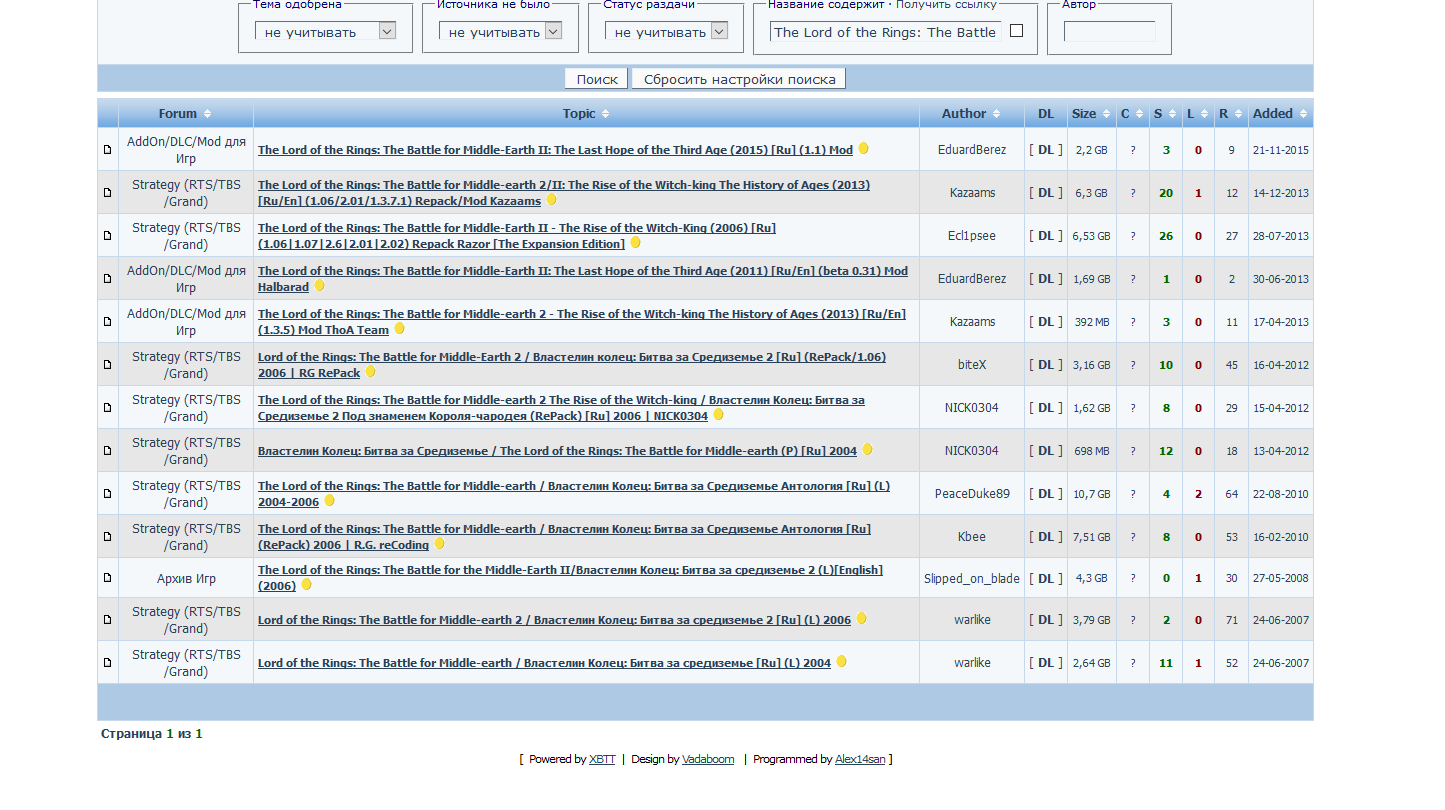Sort by C column arrows

click(1139, 114)
